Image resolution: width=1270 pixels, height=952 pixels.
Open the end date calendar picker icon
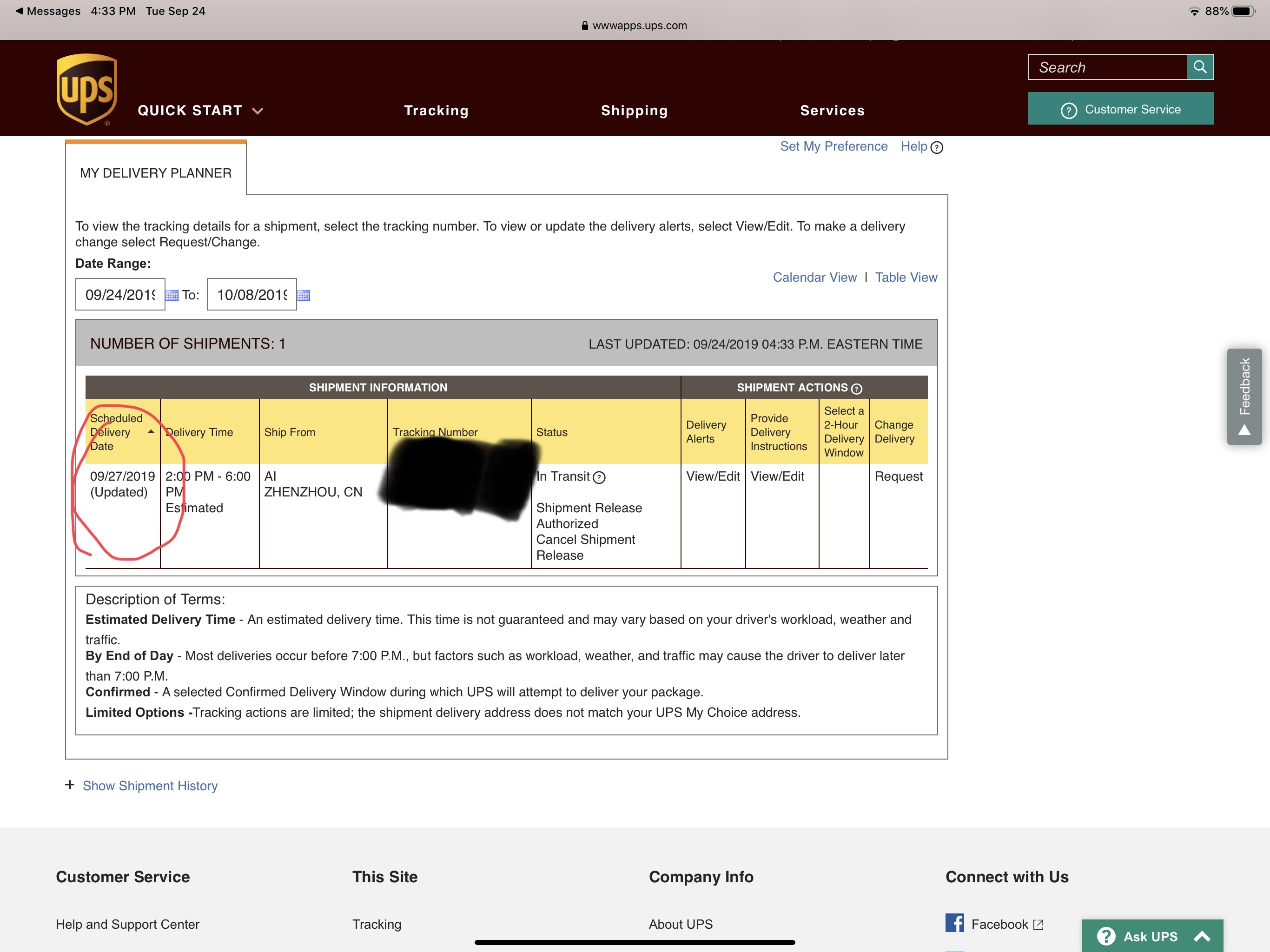[x=303, y=296]
